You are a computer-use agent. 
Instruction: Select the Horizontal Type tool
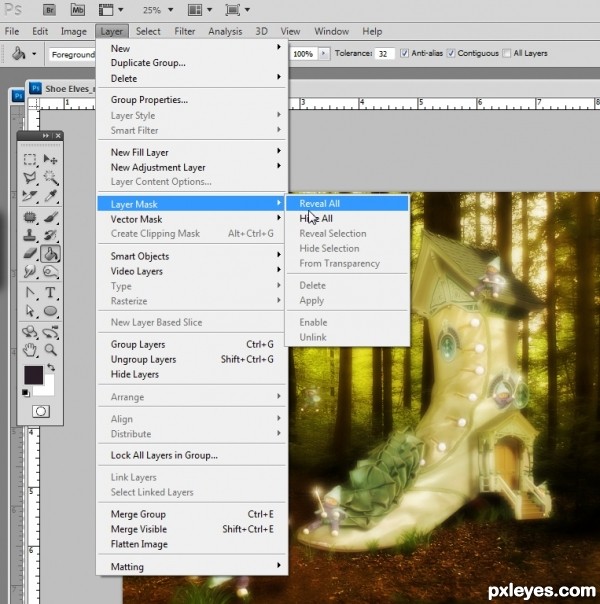50,293
